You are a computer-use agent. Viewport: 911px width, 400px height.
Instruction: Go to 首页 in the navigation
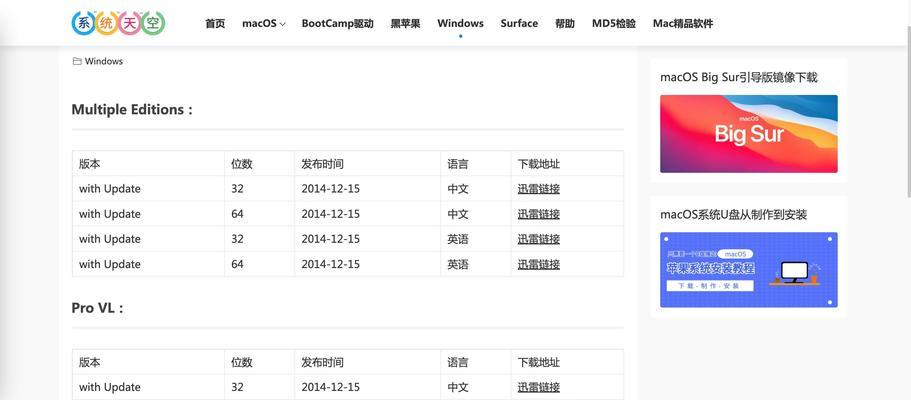pyautogui.click(x=215, y=24)
